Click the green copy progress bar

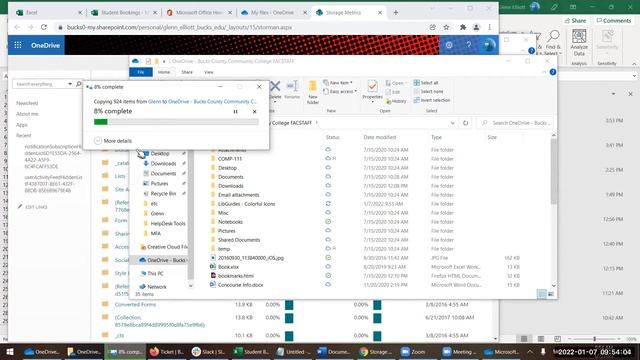[x=176, y=122]
